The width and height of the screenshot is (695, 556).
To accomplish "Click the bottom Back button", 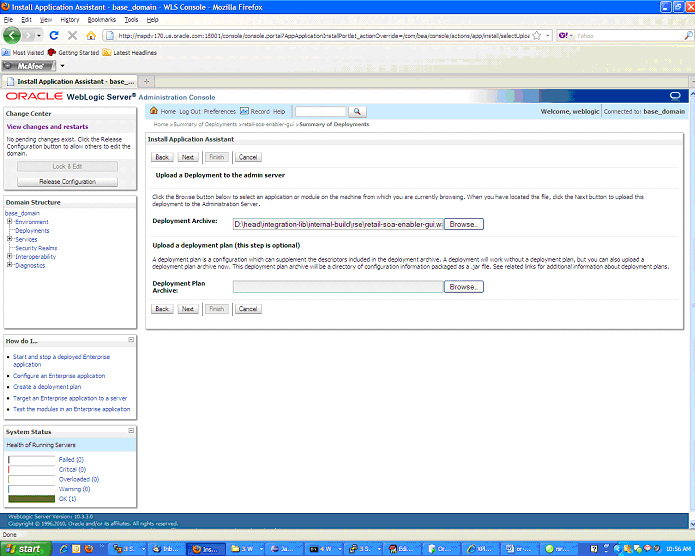I will click(x=162, y=309).
